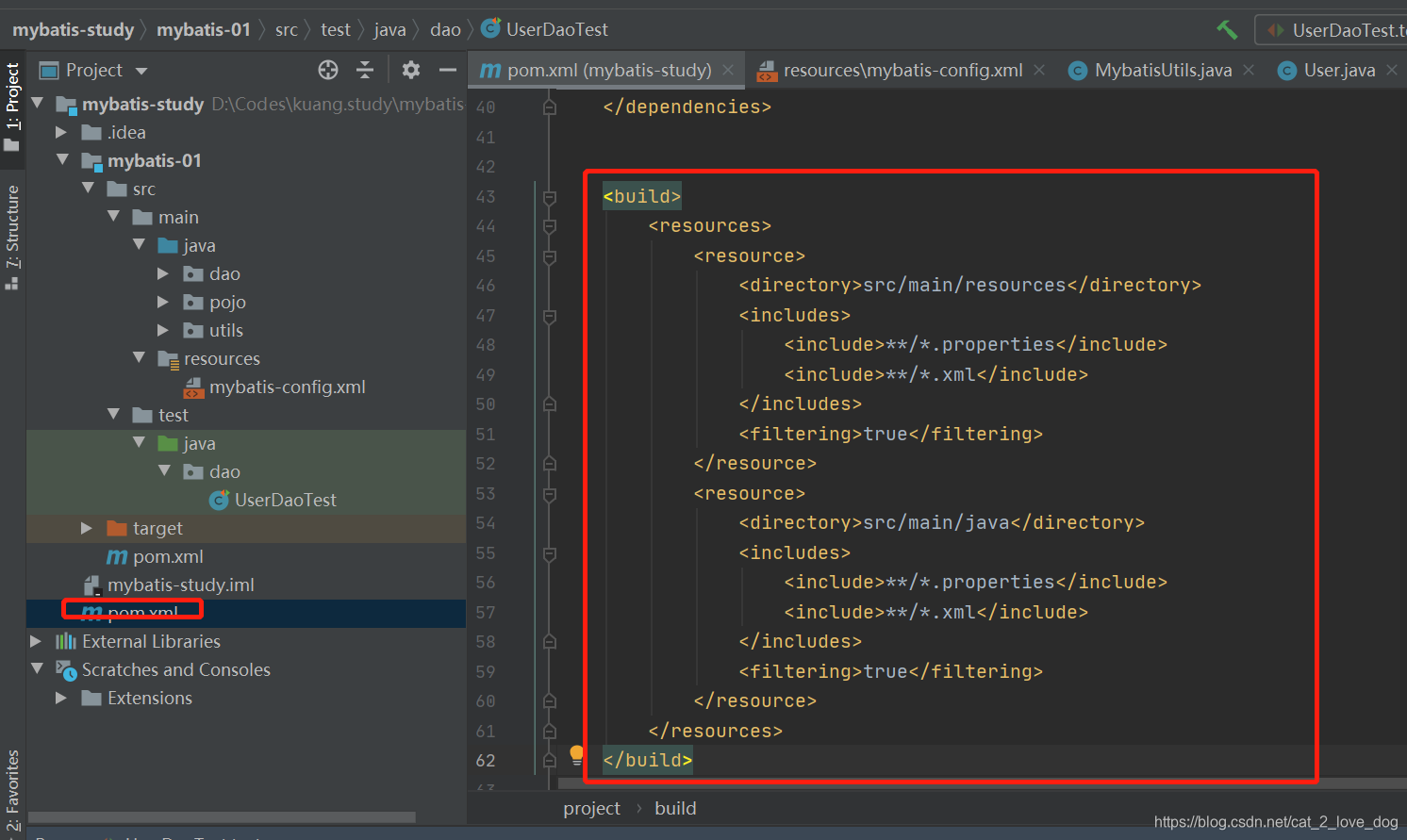Click mybatis-study in navigation breadcrumb
Screen dimensions: 1407x840
[x=74, y=29]
